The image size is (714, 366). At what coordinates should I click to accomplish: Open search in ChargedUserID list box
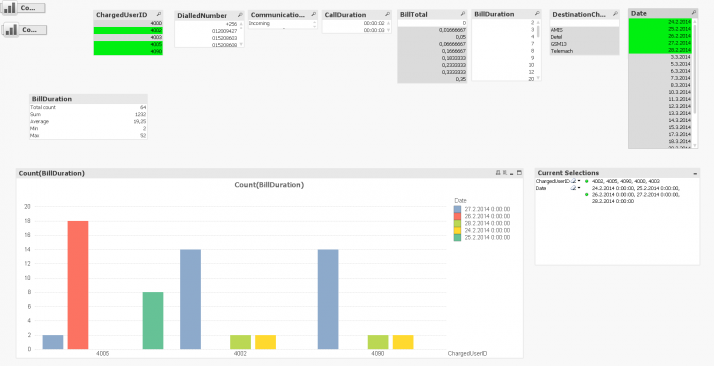[158, 15]
